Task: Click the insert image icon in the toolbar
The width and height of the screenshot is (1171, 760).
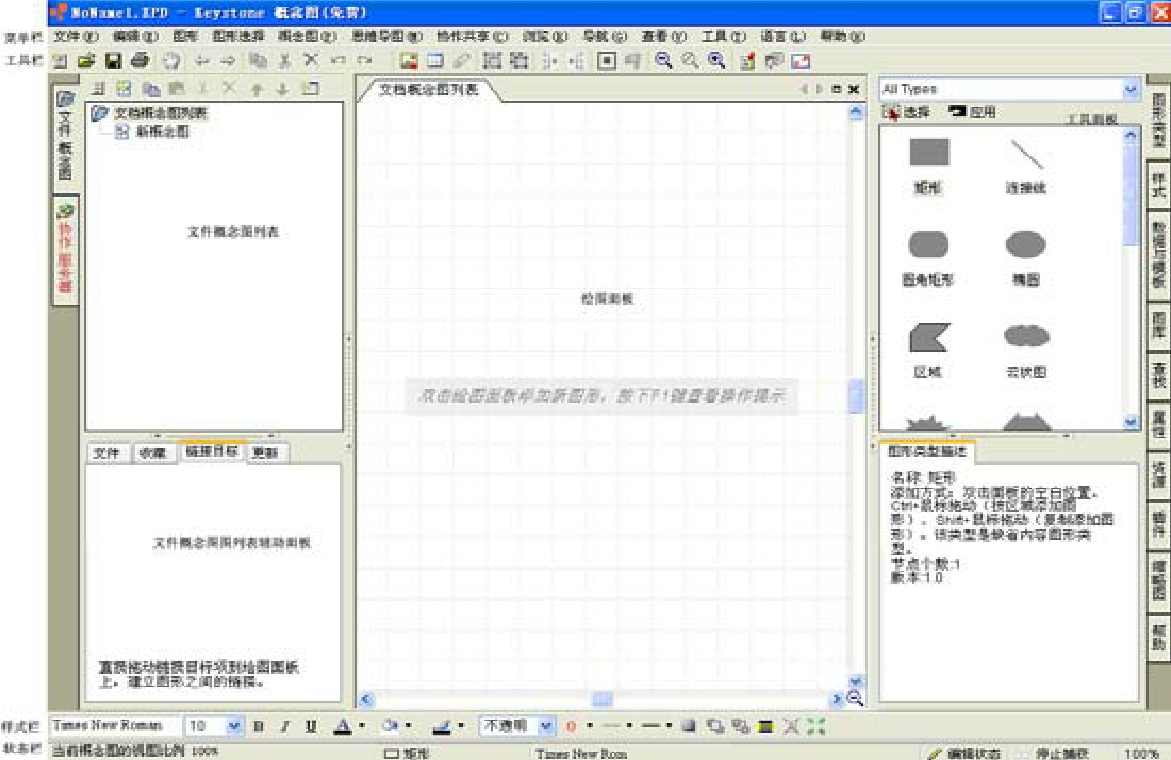Action: 408,61
